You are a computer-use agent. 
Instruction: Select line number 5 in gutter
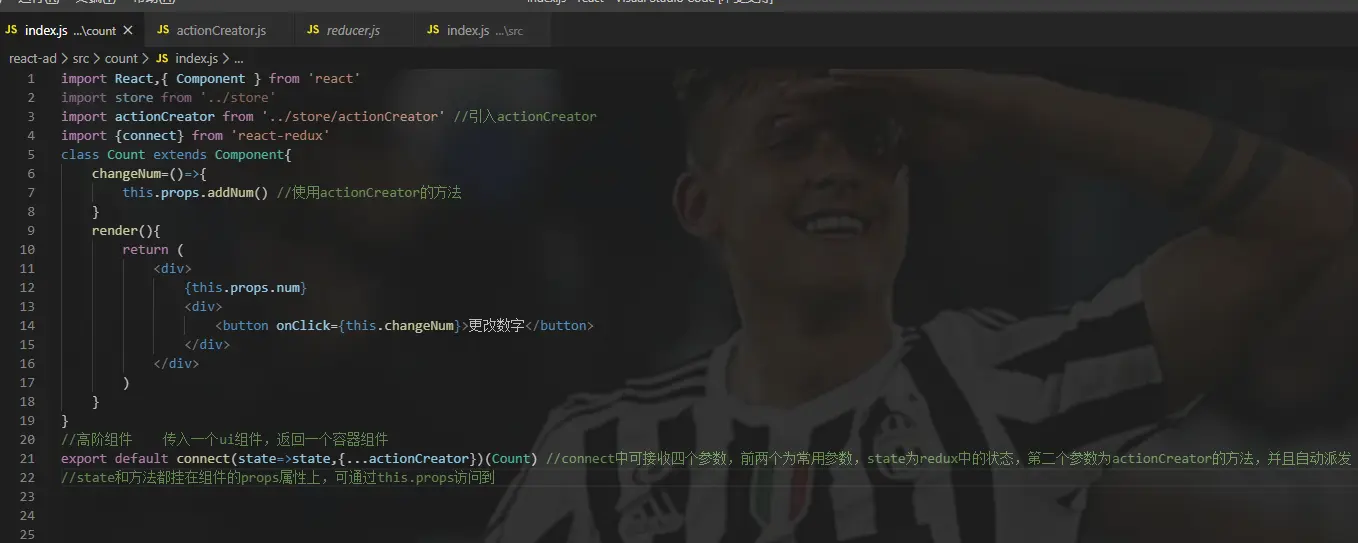(x=31, y=155)
